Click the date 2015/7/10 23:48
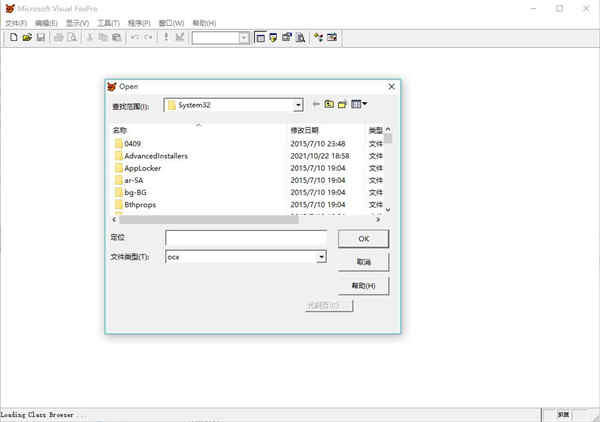 click(318, 143)
